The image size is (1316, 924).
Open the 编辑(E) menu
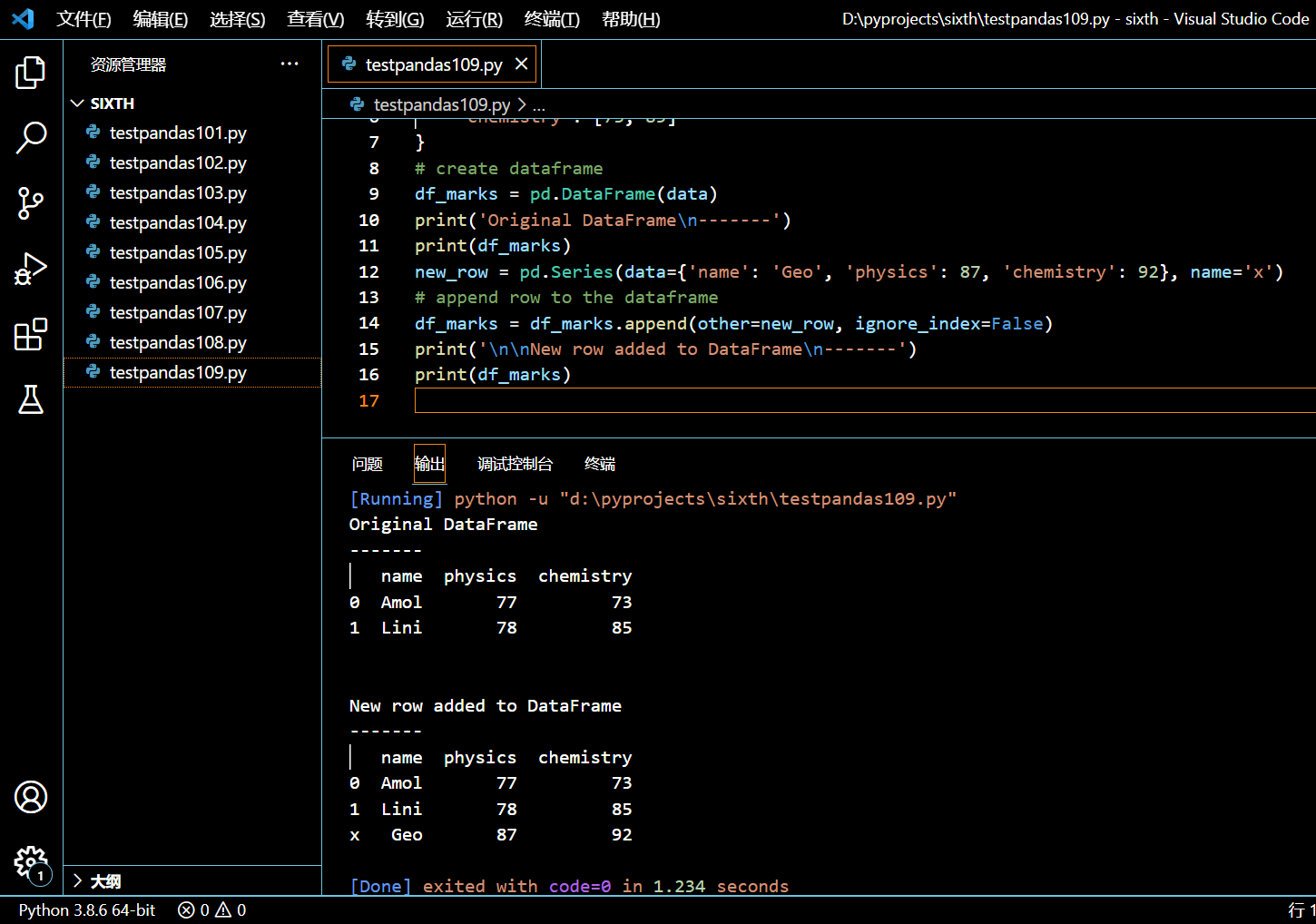point(161,19)
